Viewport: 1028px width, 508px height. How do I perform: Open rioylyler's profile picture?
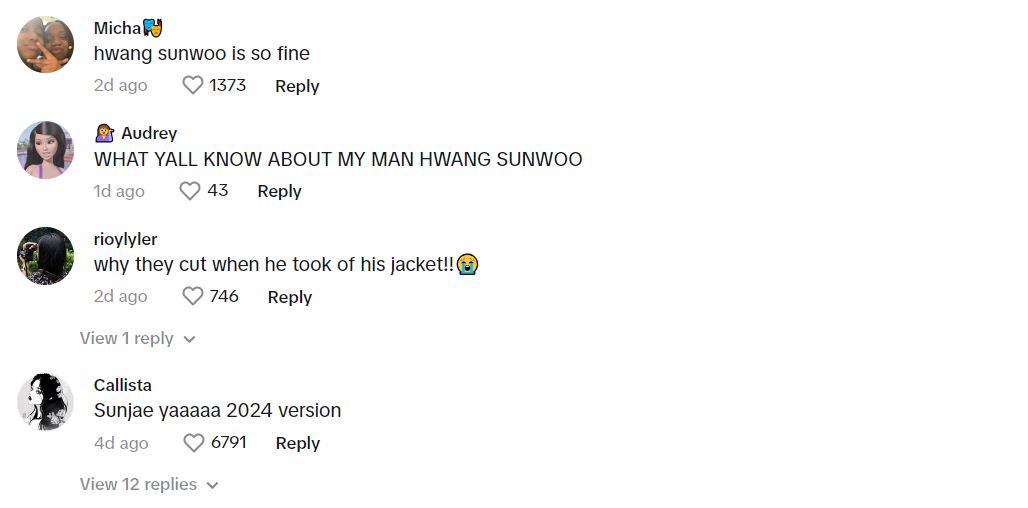click(45, 256)
